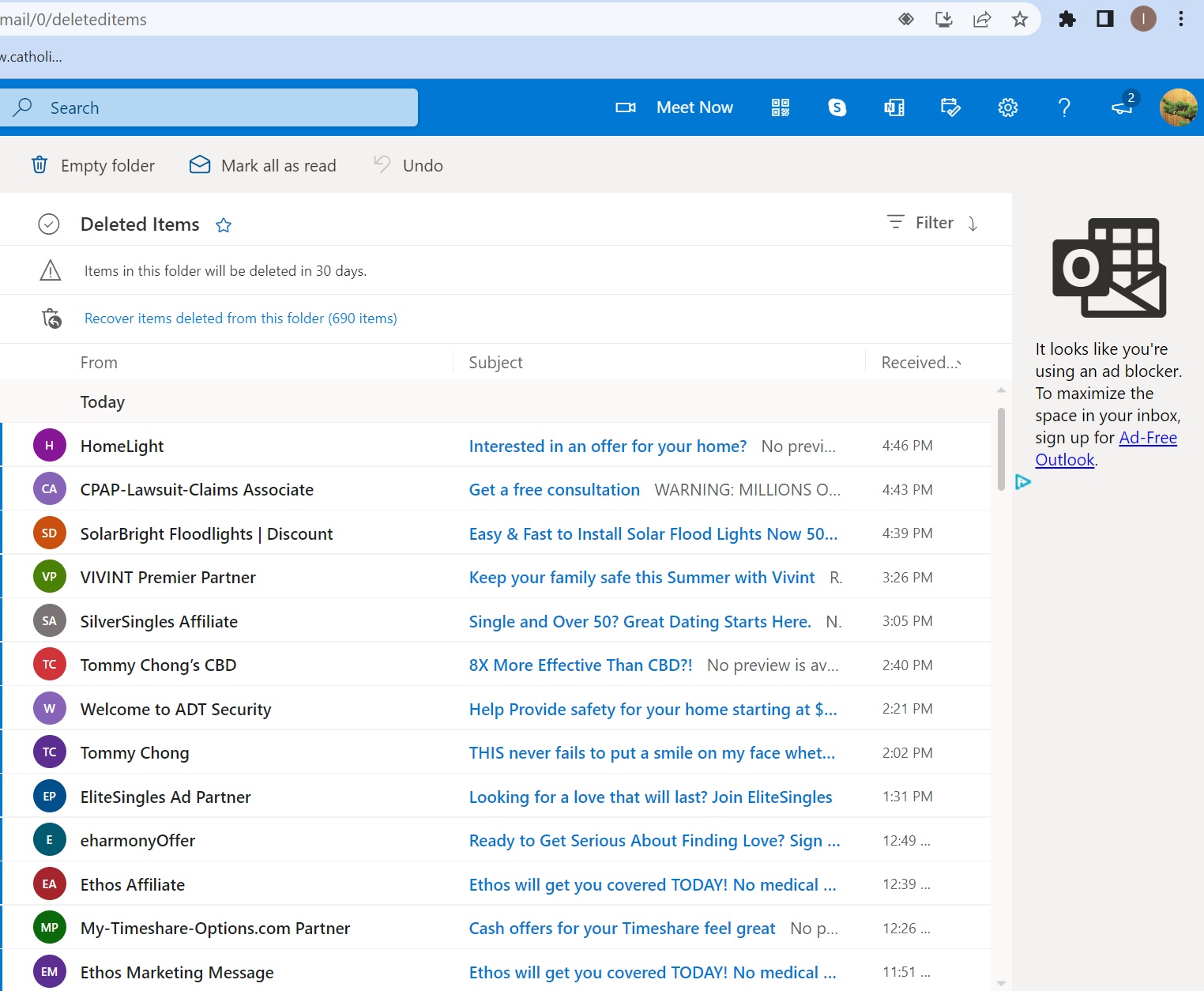Select VIVINT Premier Partner message avatar
The width and height of the screenshot is (1204, 991).
coord(49,577)
